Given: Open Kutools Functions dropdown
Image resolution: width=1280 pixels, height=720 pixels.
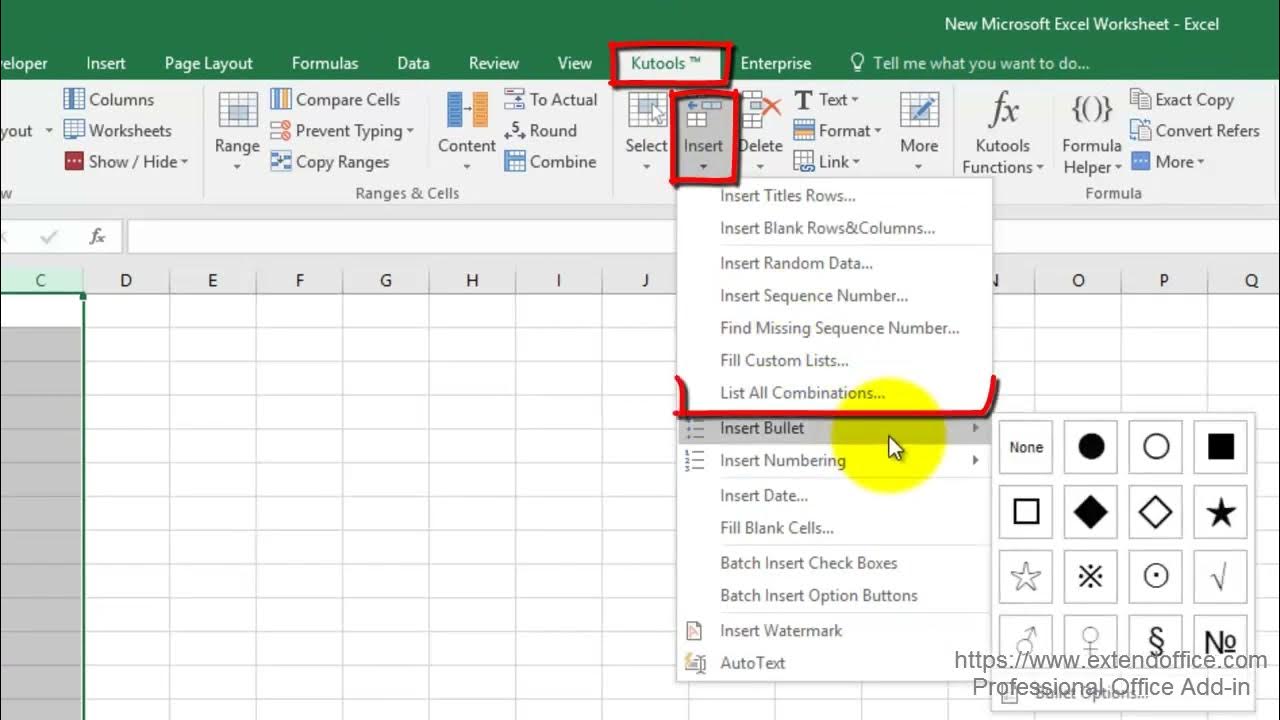Looking at the screenshot, I should point(1003,132).
